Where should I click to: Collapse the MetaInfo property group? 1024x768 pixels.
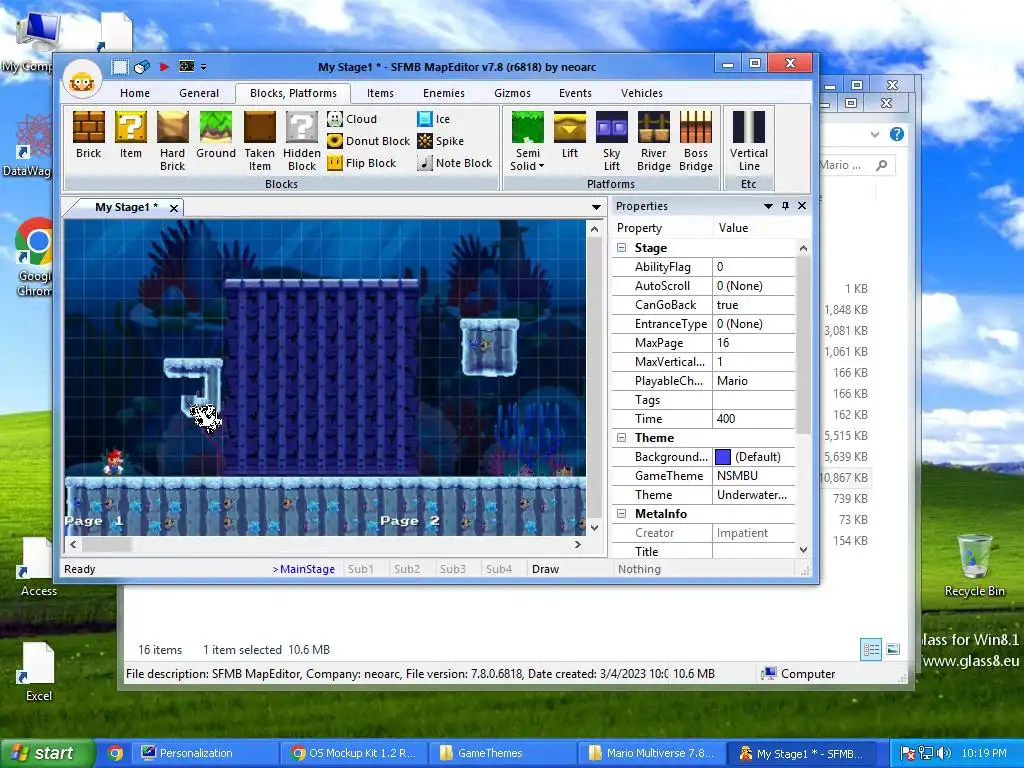[622, 514]
